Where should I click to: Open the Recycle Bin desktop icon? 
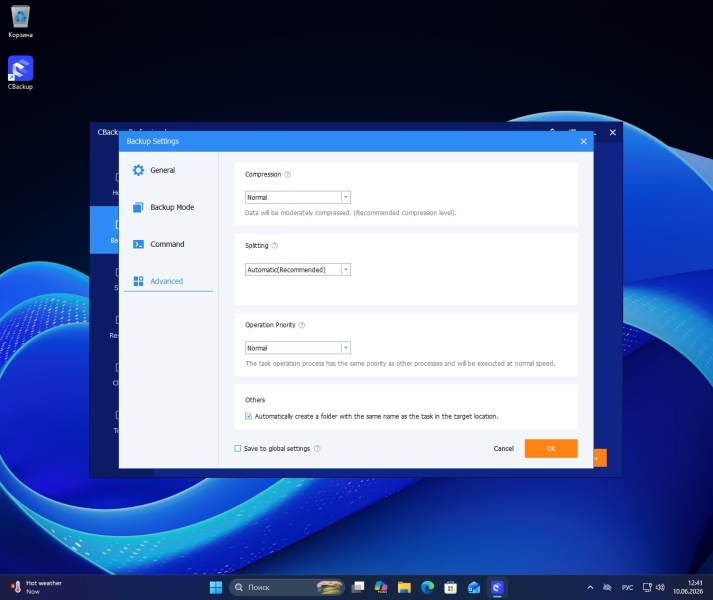pos(20,21)
